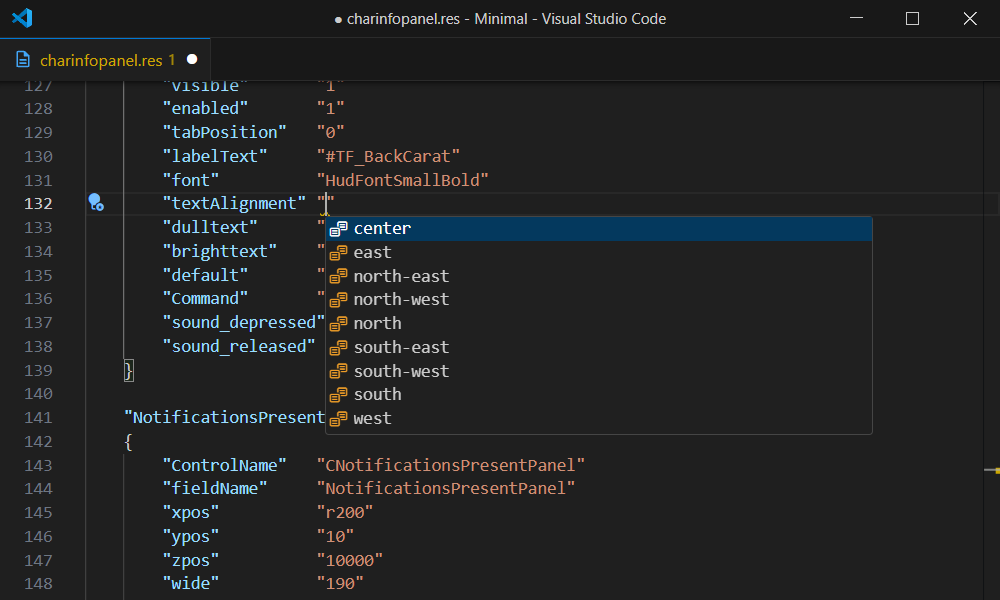Click the "r200" value
This screenshot has width=1000, height=600.
point(345,513)
